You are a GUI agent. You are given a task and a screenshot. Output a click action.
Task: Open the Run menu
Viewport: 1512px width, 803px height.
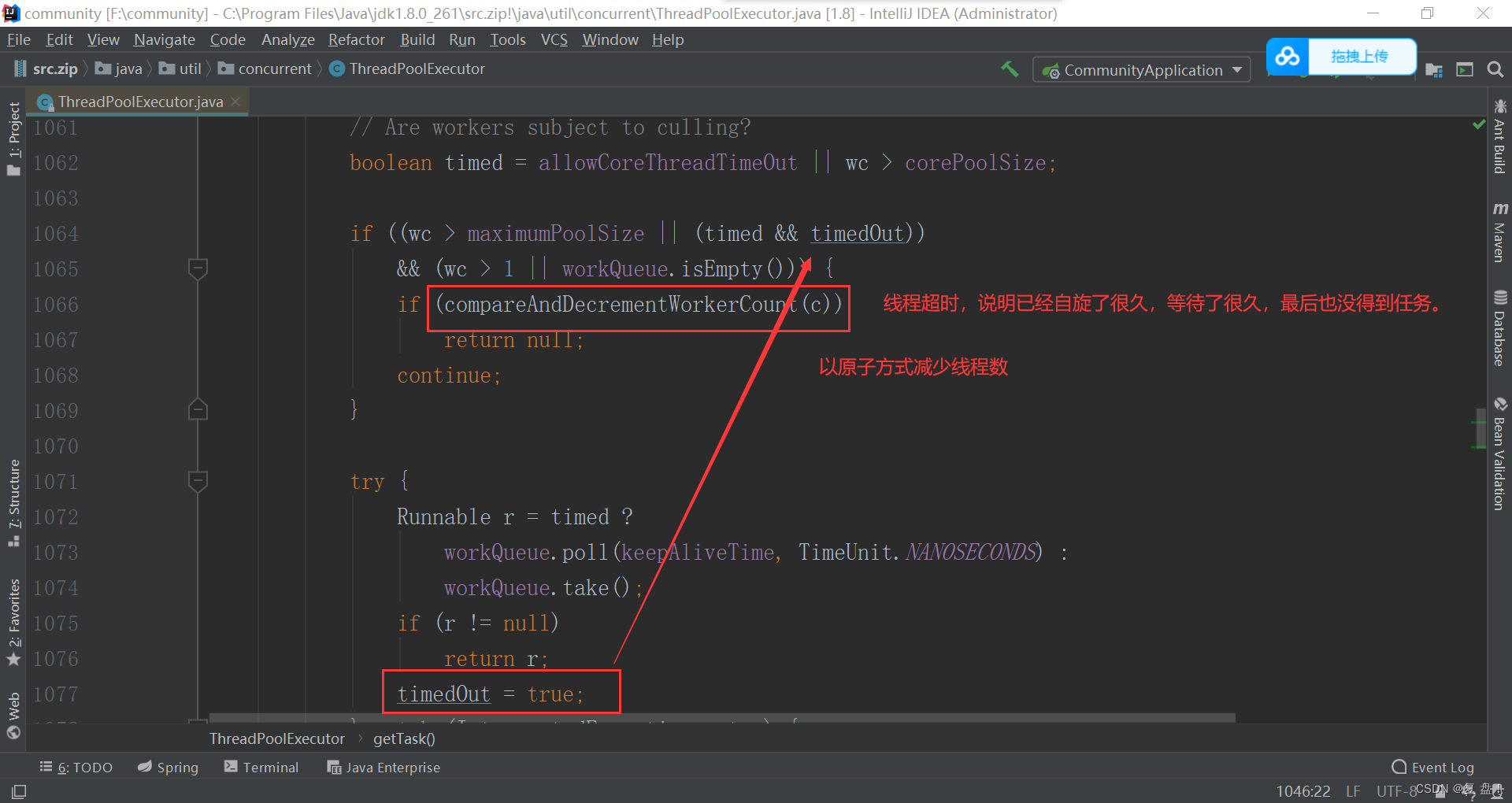[x=462, y=39]
